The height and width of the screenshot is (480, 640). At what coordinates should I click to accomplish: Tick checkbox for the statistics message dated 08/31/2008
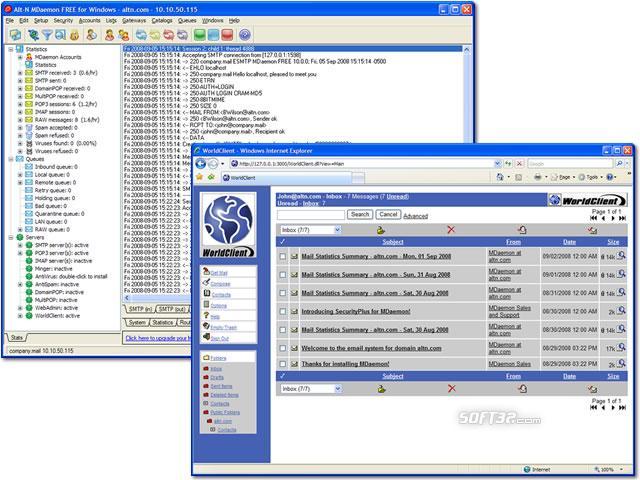pyautogui.click(x=282, y=293)
